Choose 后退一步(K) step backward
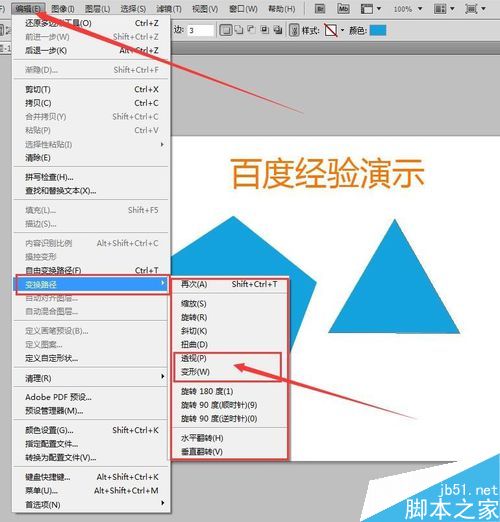The height and width of the screenshot is (522, 500). click(x=92, y=50)
